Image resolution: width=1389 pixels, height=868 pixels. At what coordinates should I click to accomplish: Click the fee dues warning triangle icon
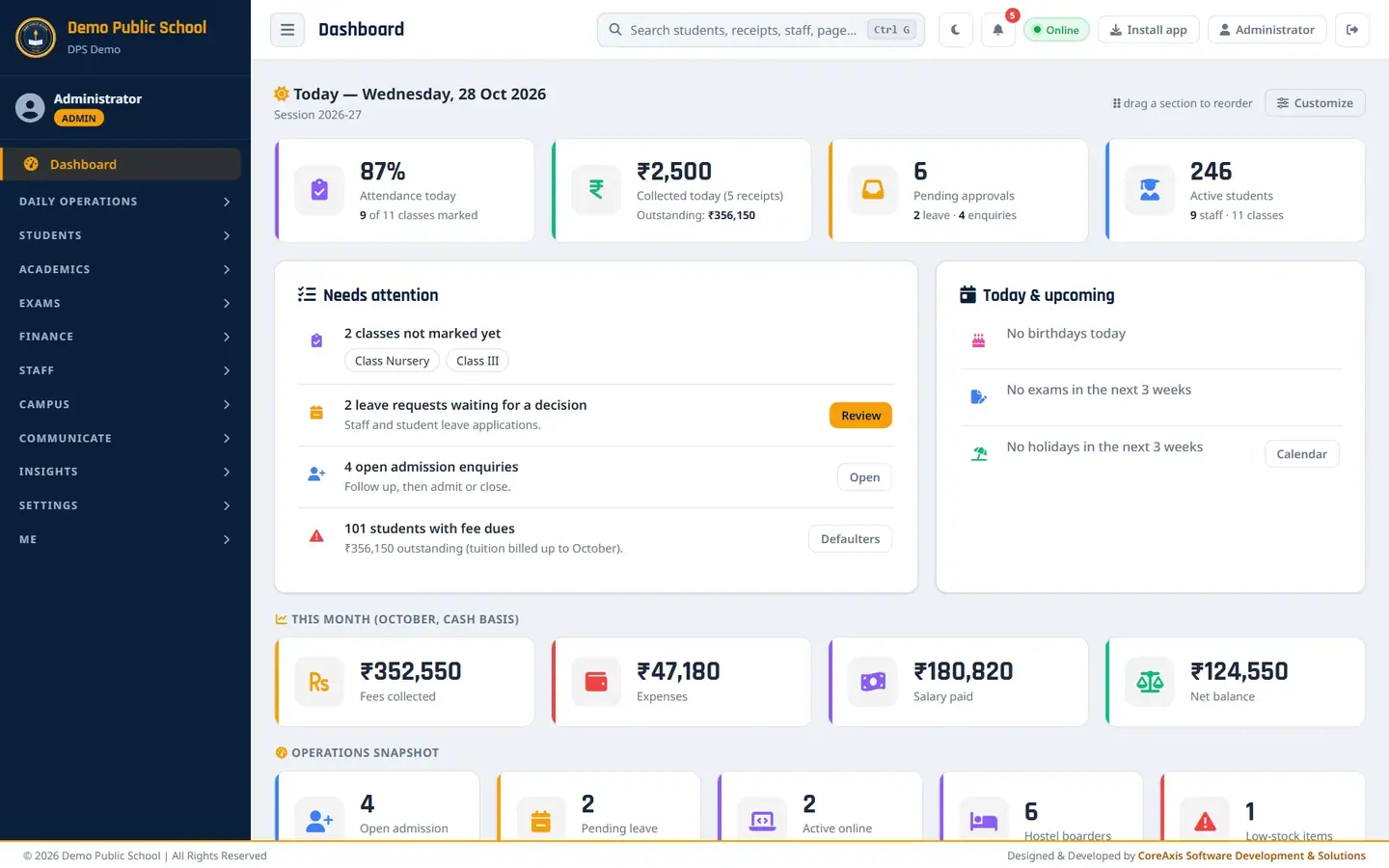pos(316,536)
